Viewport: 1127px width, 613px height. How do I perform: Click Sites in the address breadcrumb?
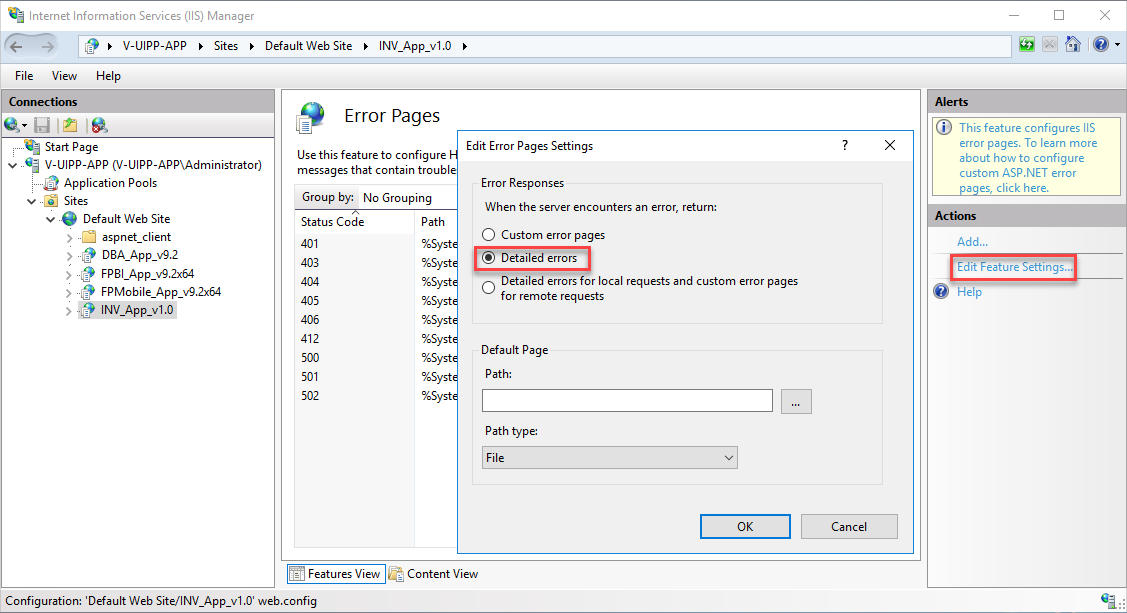point(226,46)
